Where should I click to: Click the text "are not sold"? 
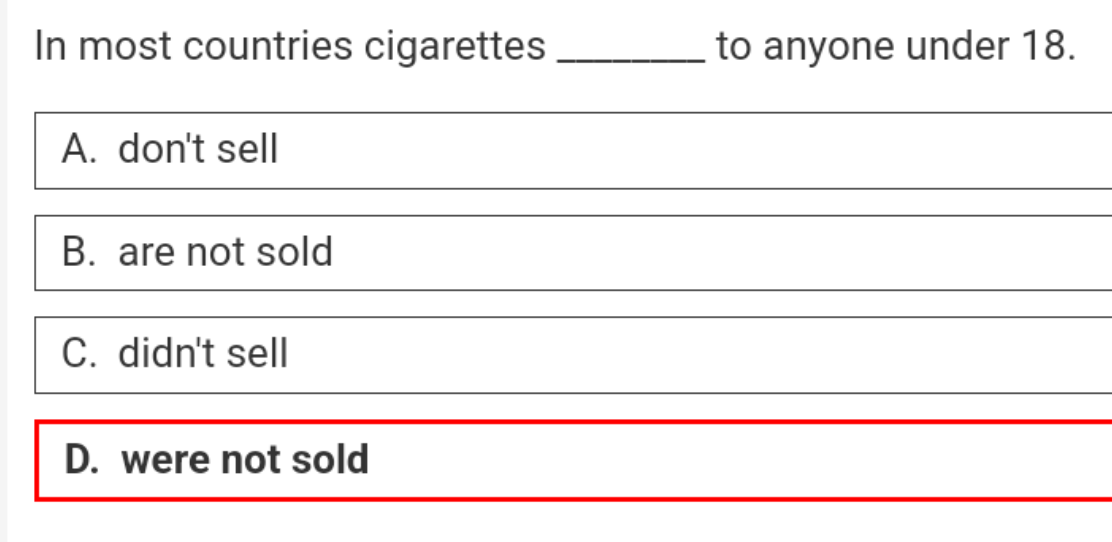point(225,252)
